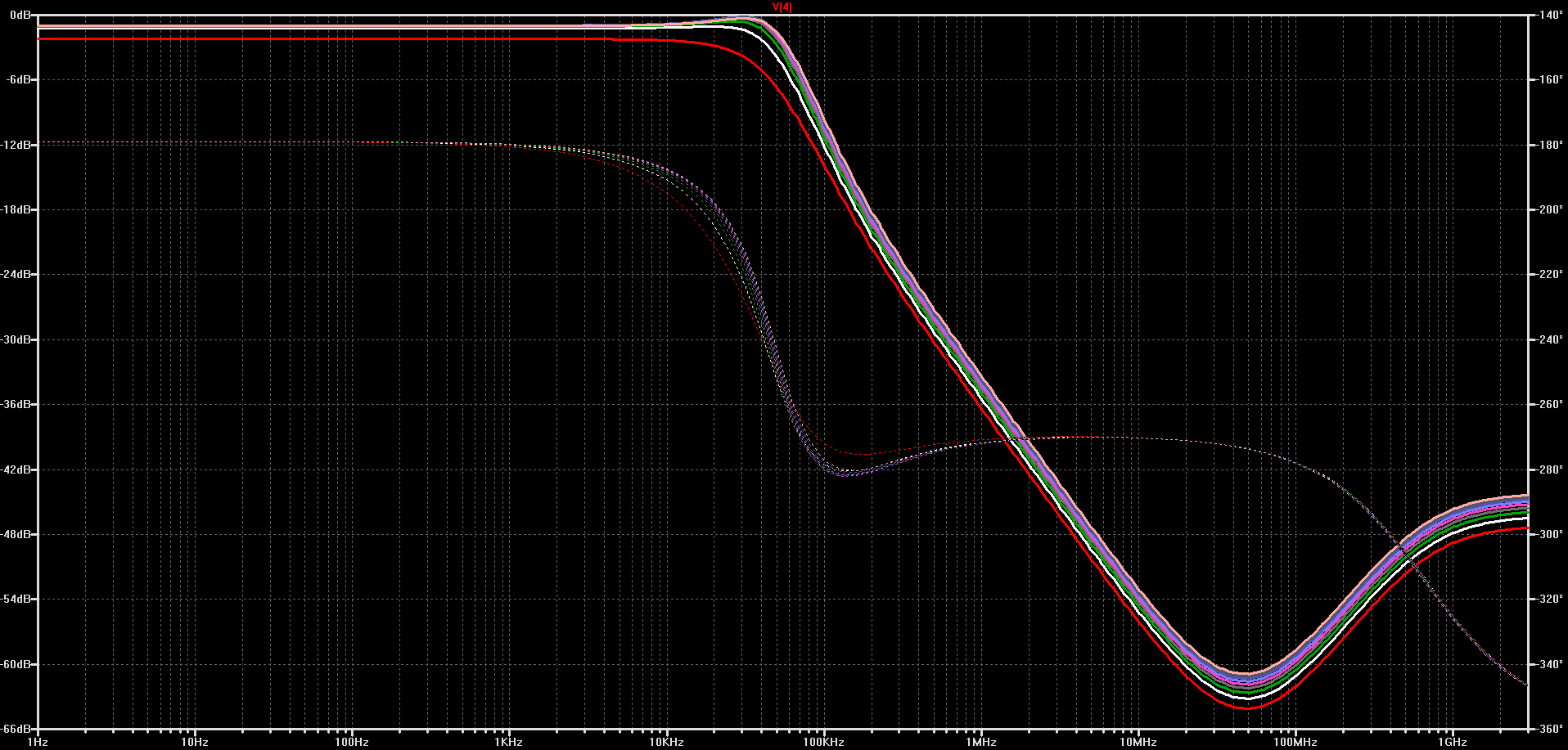Click the 100KHz frequency axis label

point(823,742)
